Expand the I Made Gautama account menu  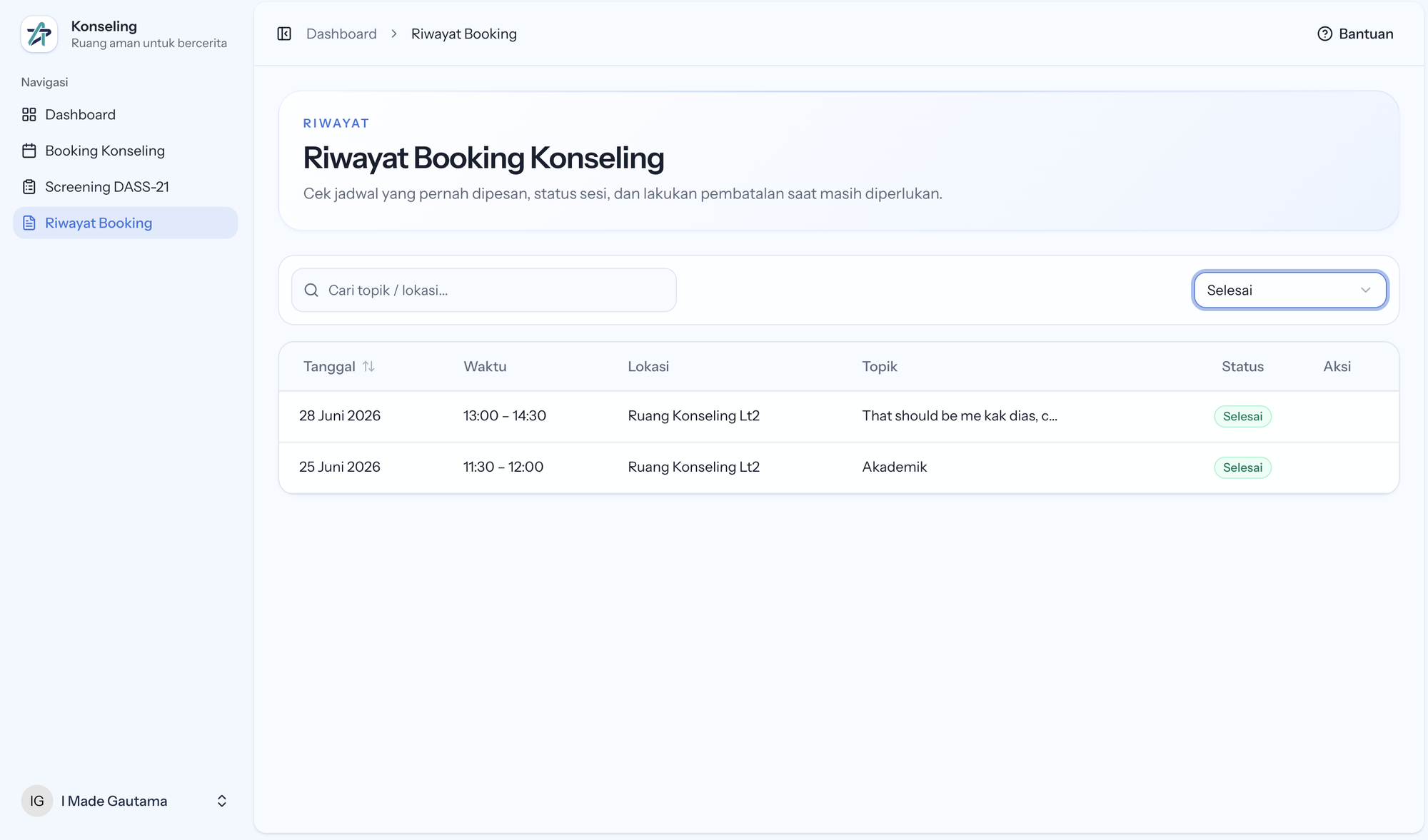[222, 801]
